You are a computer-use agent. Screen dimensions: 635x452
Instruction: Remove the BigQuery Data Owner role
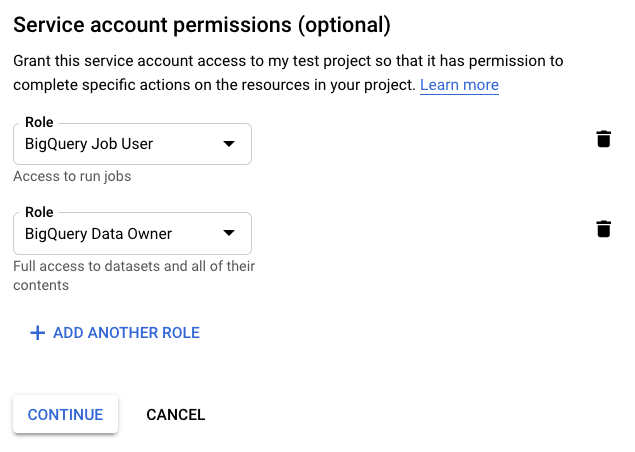pyautogui.click(x=603, y=229)
